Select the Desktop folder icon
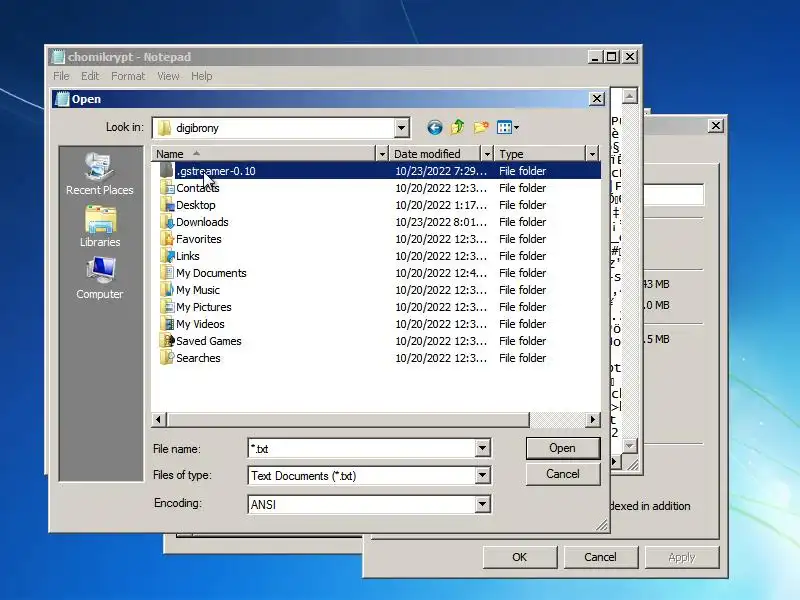The width and height of the screenshot is (800, 600). tap(167, 205)
